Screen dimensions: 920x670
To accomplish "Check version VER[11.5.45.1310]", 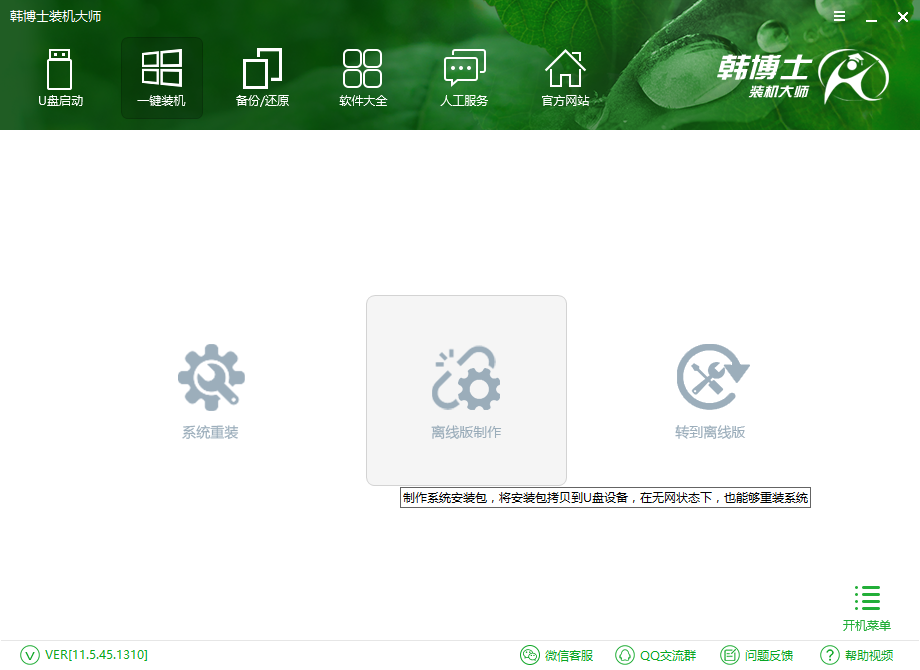I will tap(95, 655).
